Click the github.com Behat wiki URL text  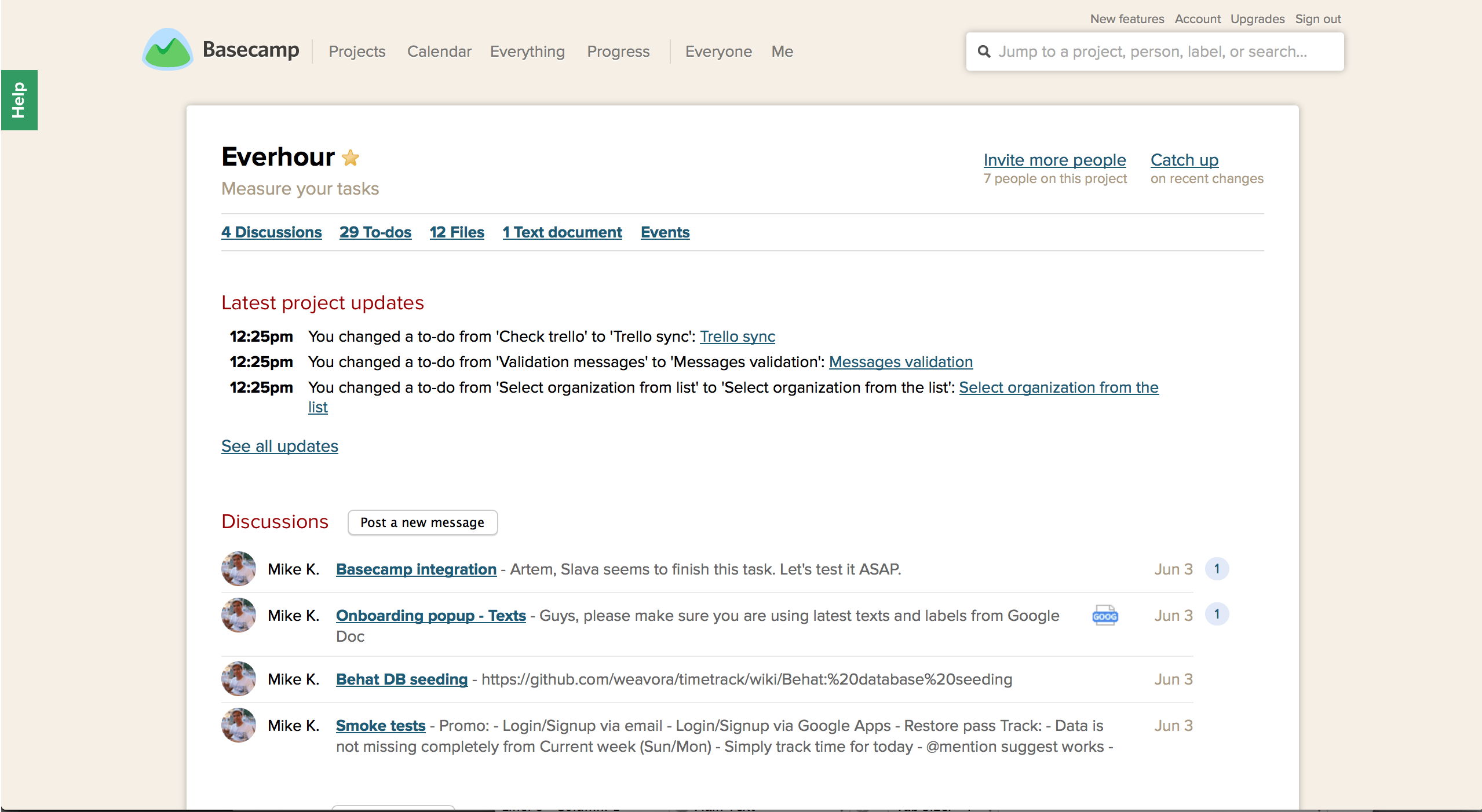[x=747, y=679]
